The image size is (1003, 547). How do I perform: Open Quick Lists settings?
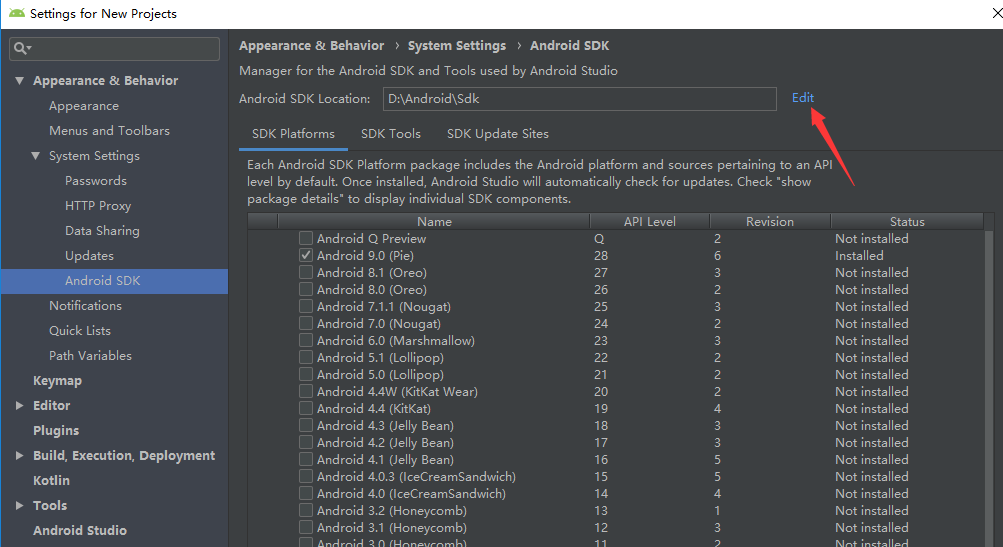(80, 330)
